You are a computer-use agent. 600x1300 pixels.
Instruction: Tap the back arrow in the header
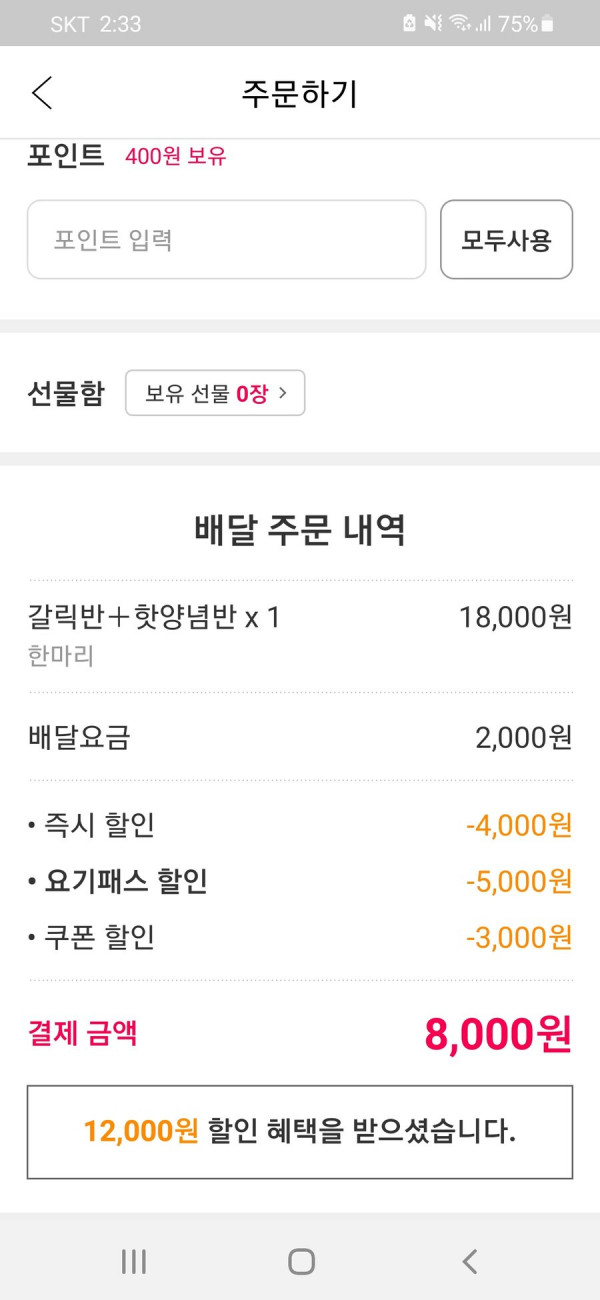coord(41,93)
